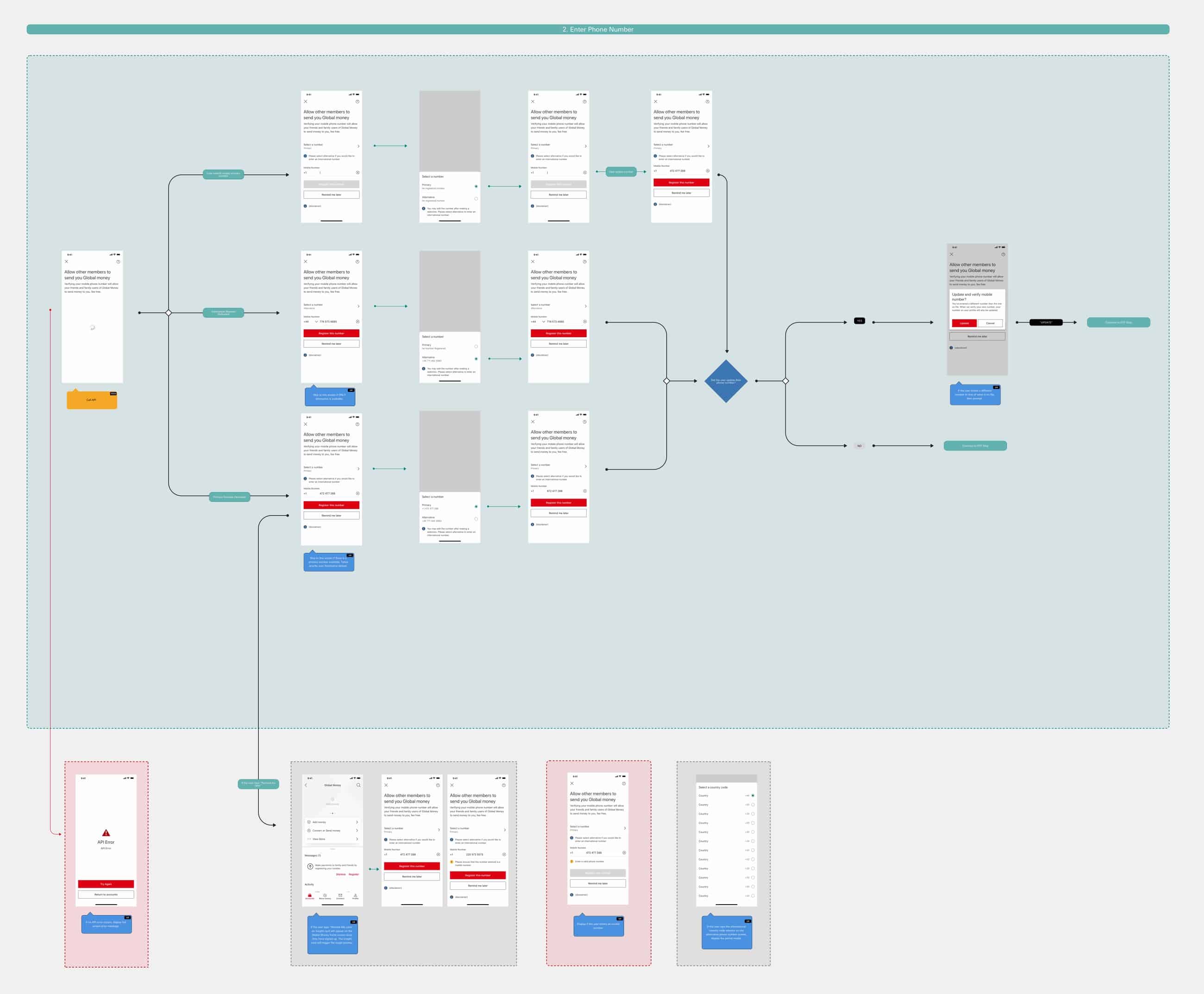Click the Return to accounts button
Viewport: 1204px width, 994px height.
(106, 894)
